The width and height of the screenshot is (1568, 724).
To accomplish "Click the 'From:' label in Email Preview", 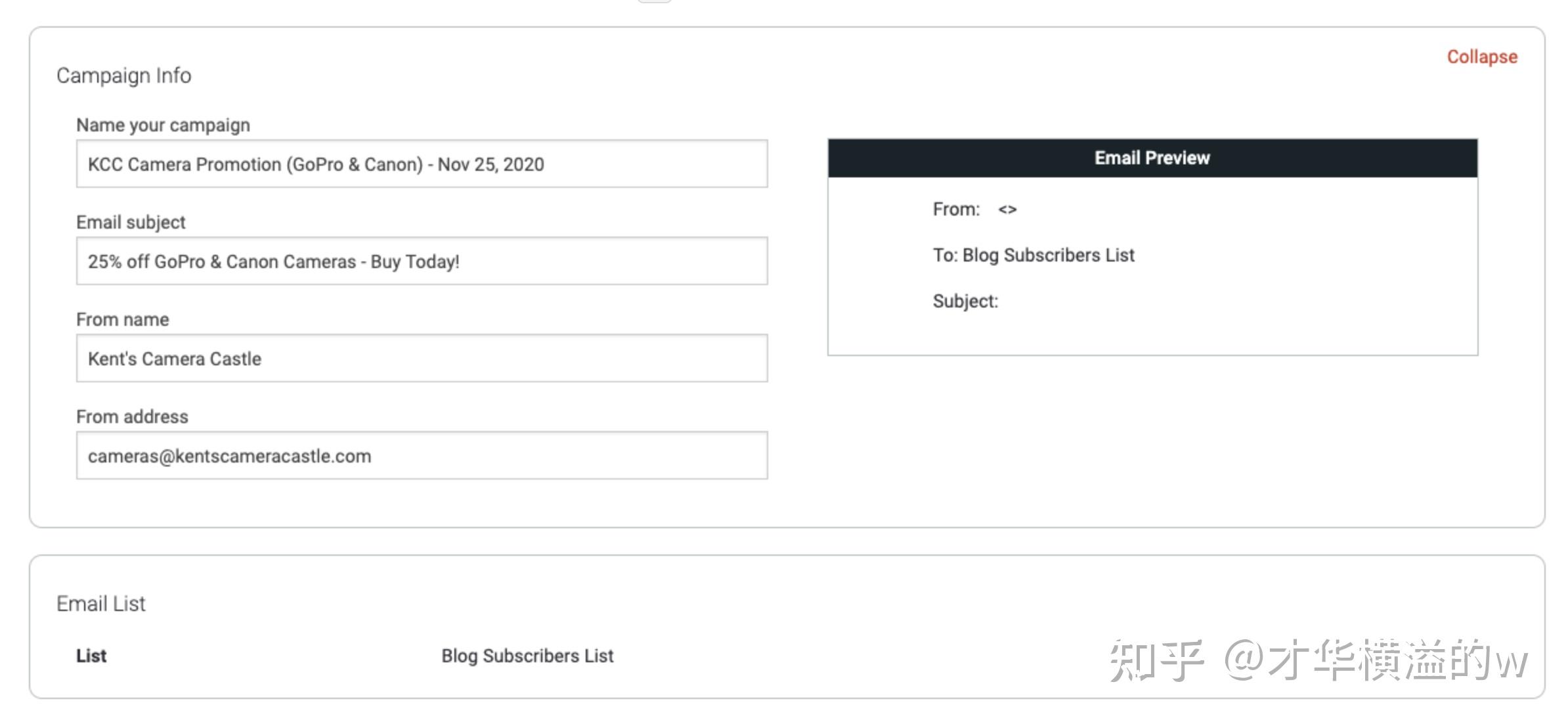I will click(x=955, y=210).
